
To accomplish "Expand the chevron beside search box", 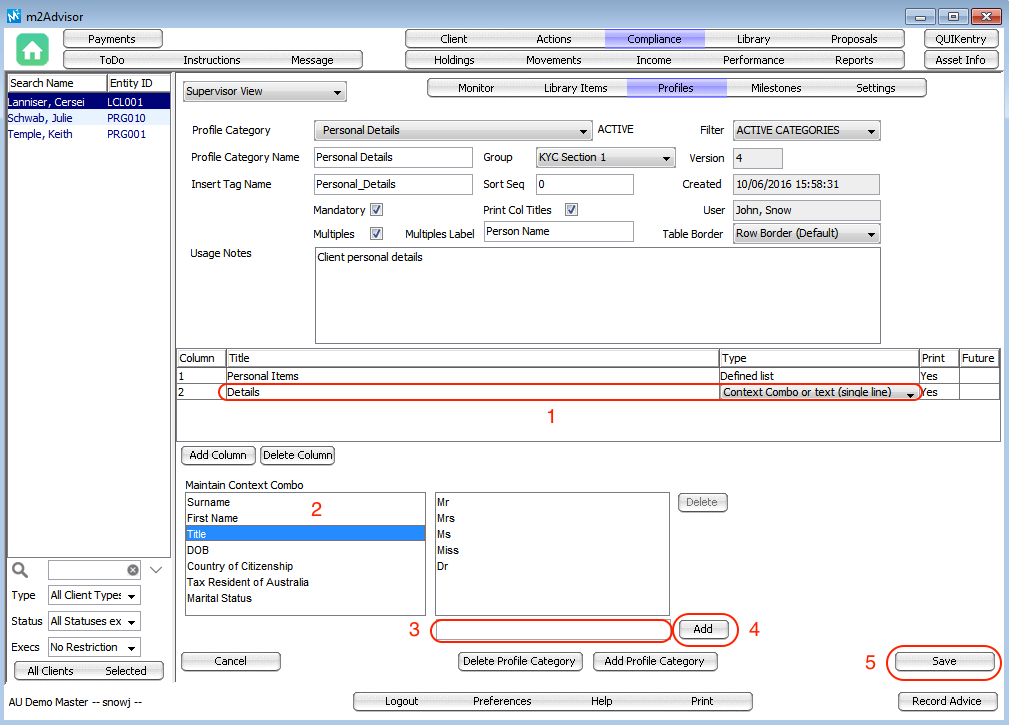I will point(156,570).
